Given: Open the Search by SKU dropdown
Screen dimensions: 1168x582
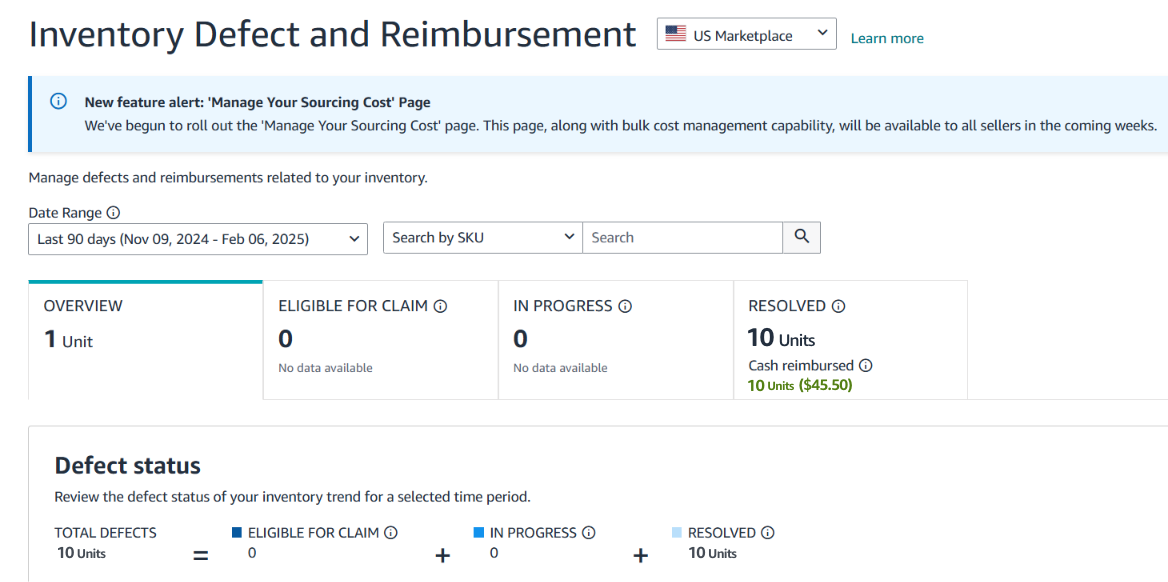Looking at the screenshot, I should click(x=568, y=237).
